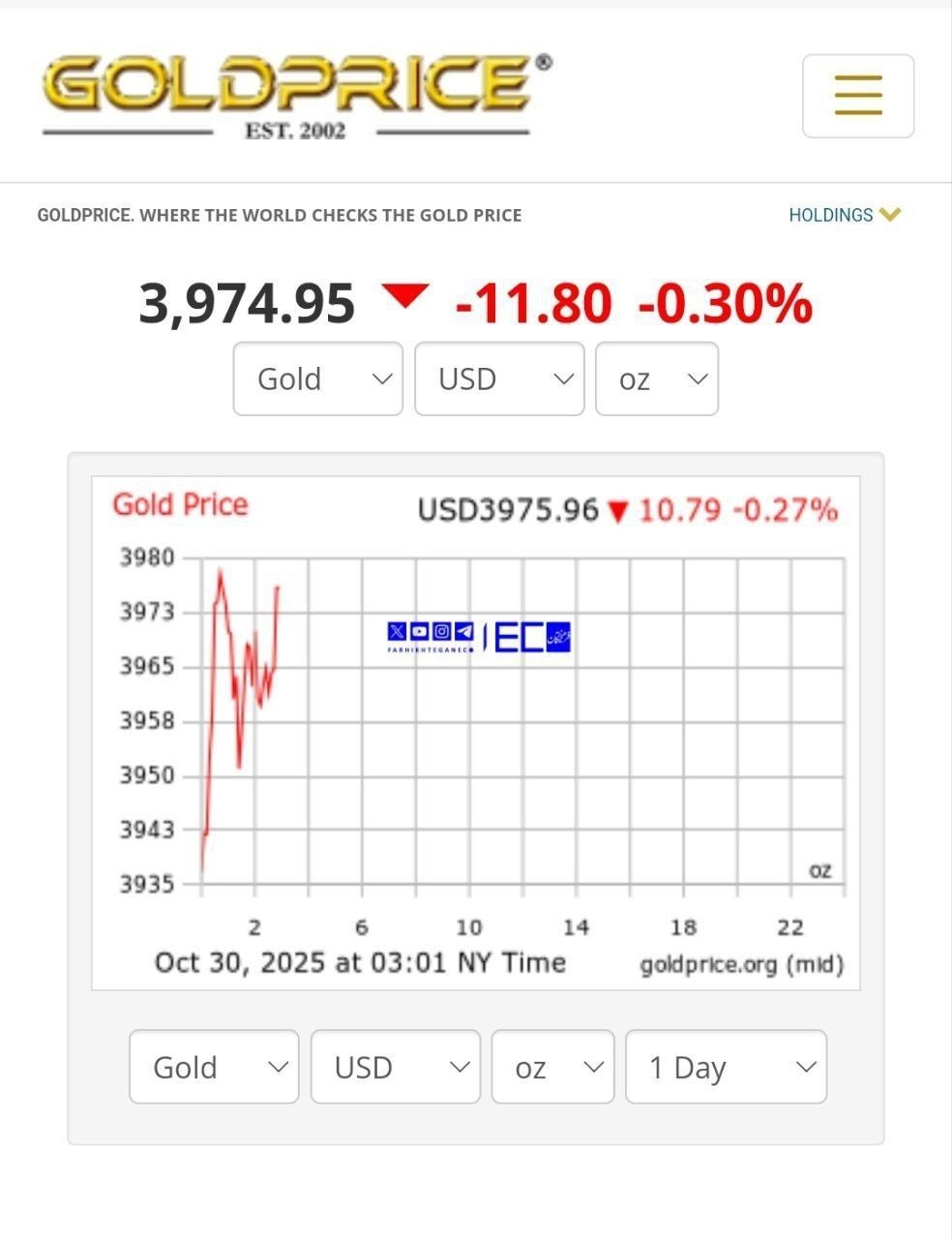Image resolution: width=952 pixels, height=1239 pixels.
Task: Open the top oz unit dropdown
Action: pos(657,378)
